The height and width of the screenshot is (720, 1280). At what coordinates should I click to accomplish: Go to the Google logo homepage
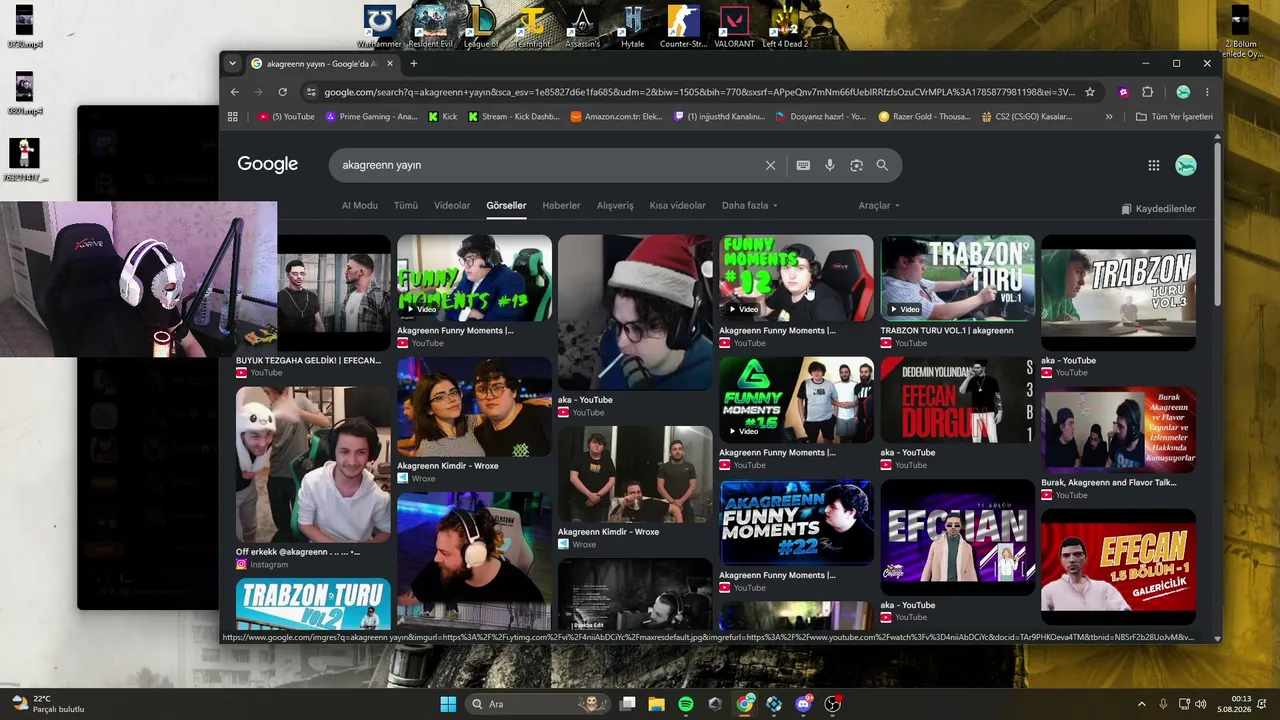pyautogui.click(x=268, y=165)
